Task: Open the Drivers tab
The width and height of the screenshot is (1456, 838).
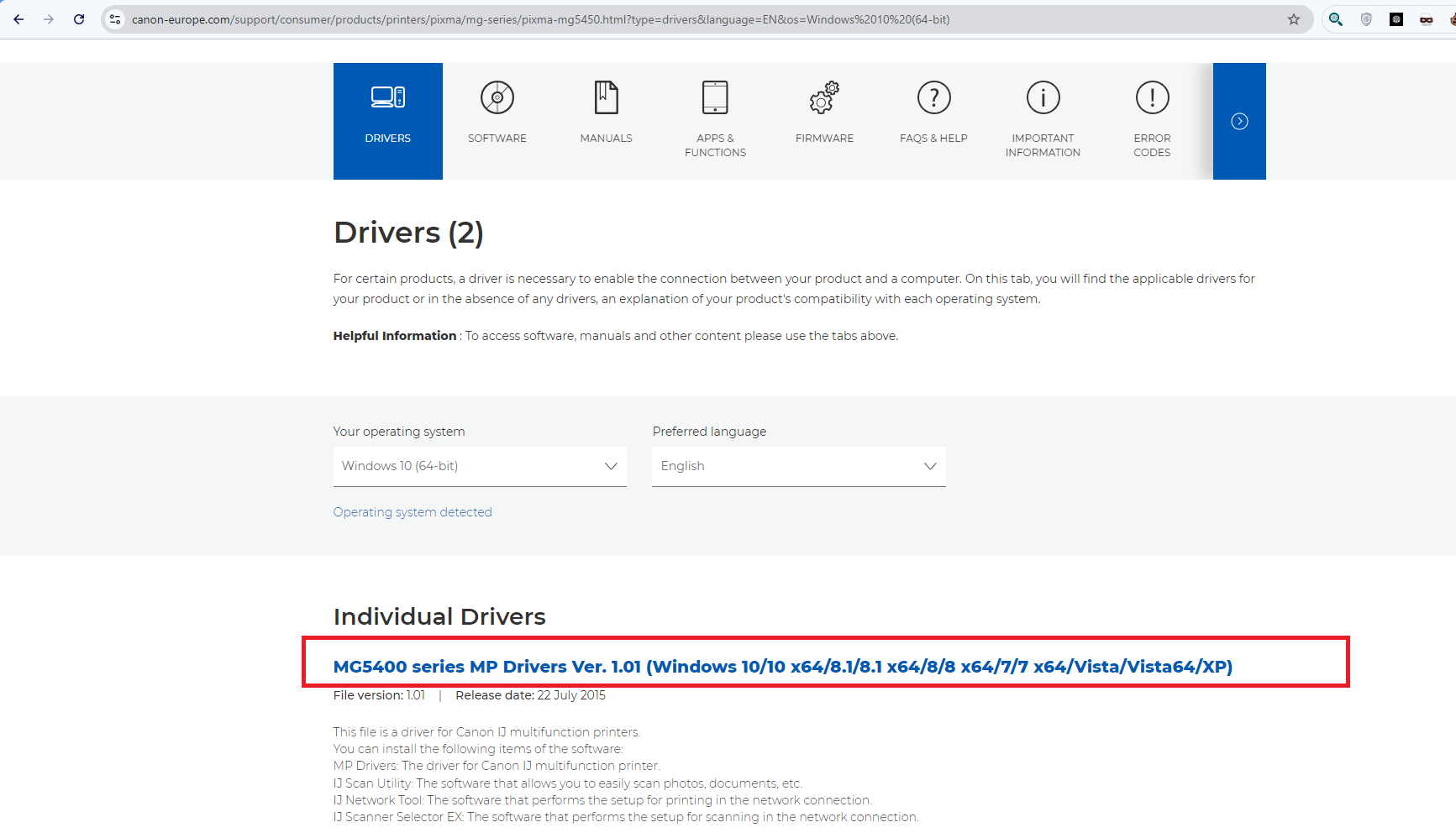Action: [x=388, y=121]
